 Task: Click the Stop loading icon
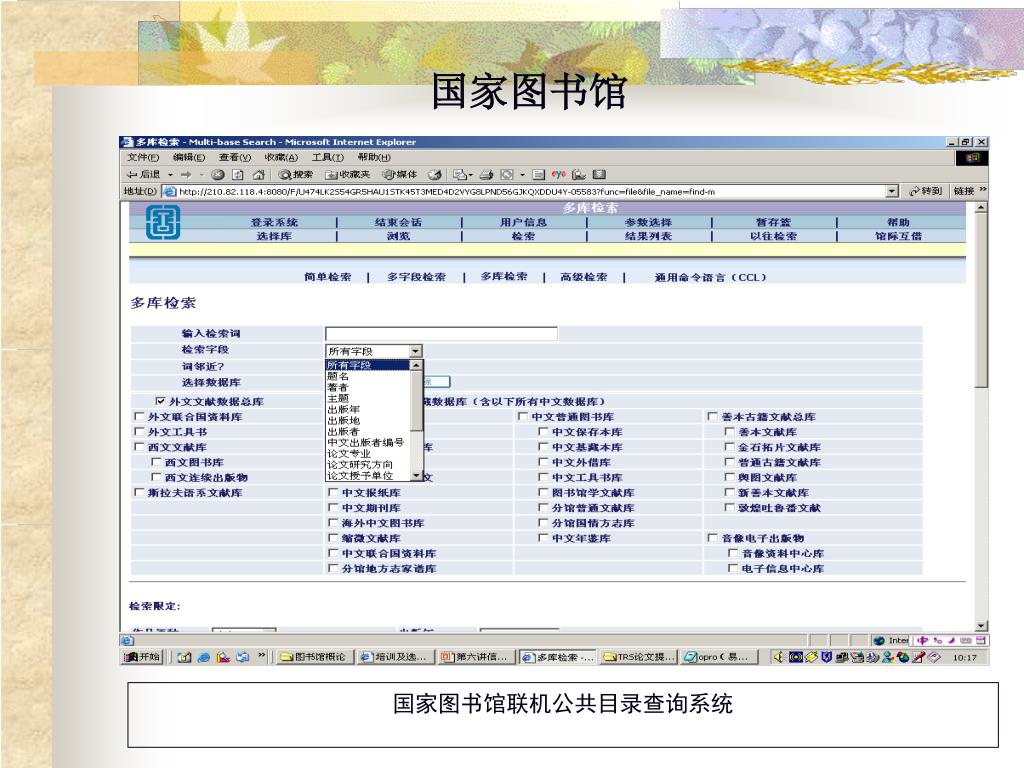point(218,174)
